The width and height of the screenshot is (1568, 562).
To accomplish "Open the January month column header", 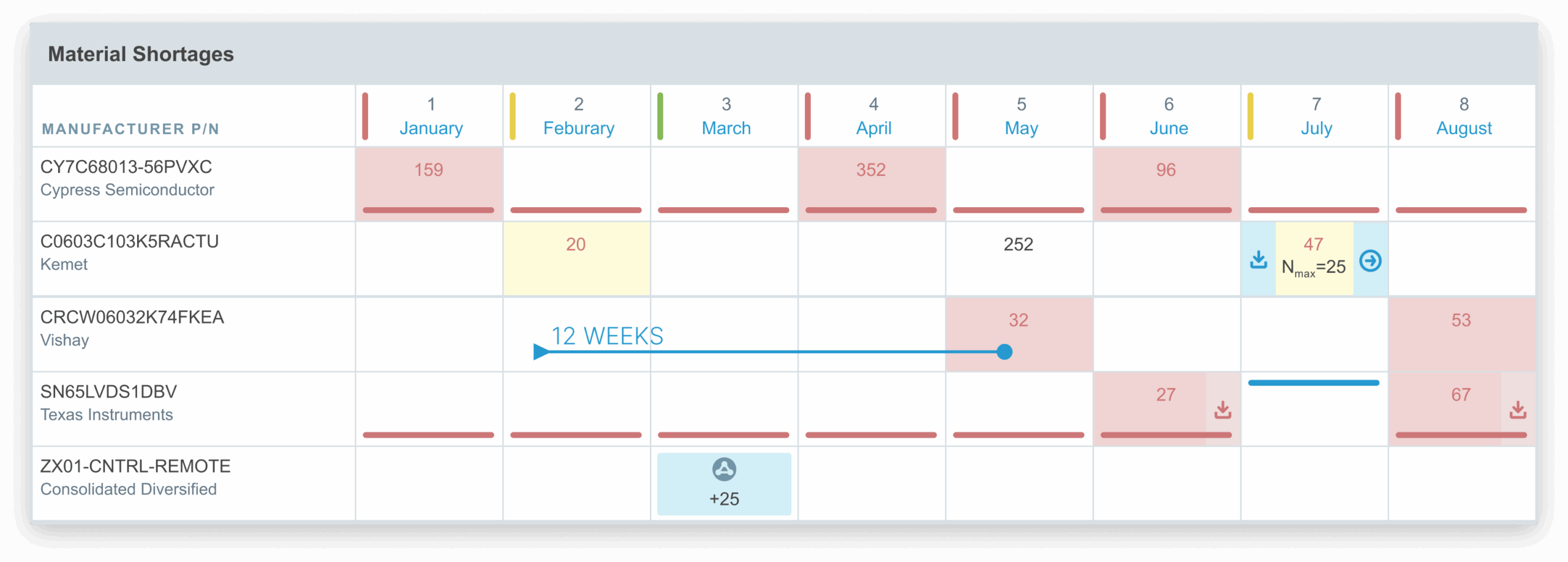I will tap(431, 128).
